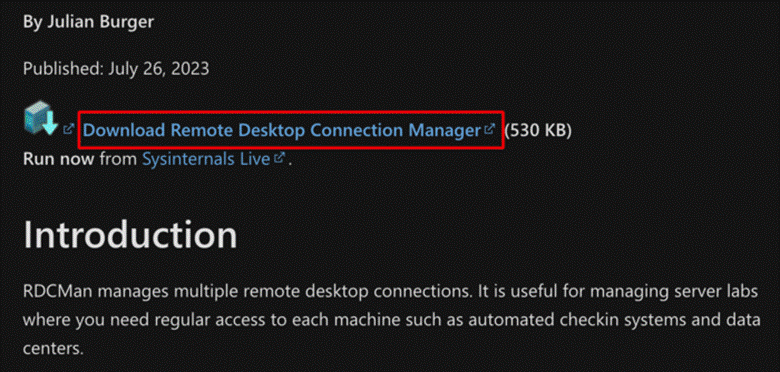Click the word By before the author name
Viewport: 780px width, 372px height.
point(32,23)
